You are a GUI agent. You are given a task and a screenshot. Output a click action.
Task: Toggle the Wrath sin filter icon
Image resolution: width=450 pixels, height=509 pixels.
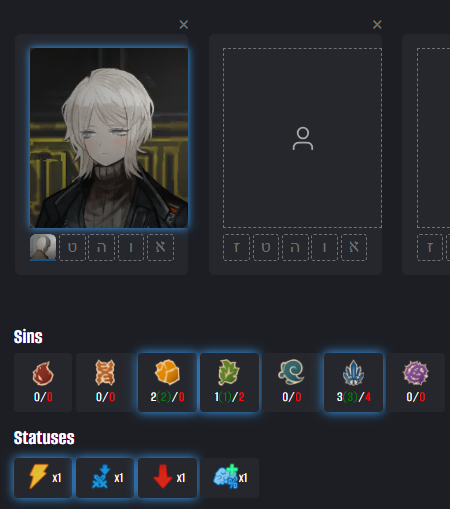[x=43, y=382]
